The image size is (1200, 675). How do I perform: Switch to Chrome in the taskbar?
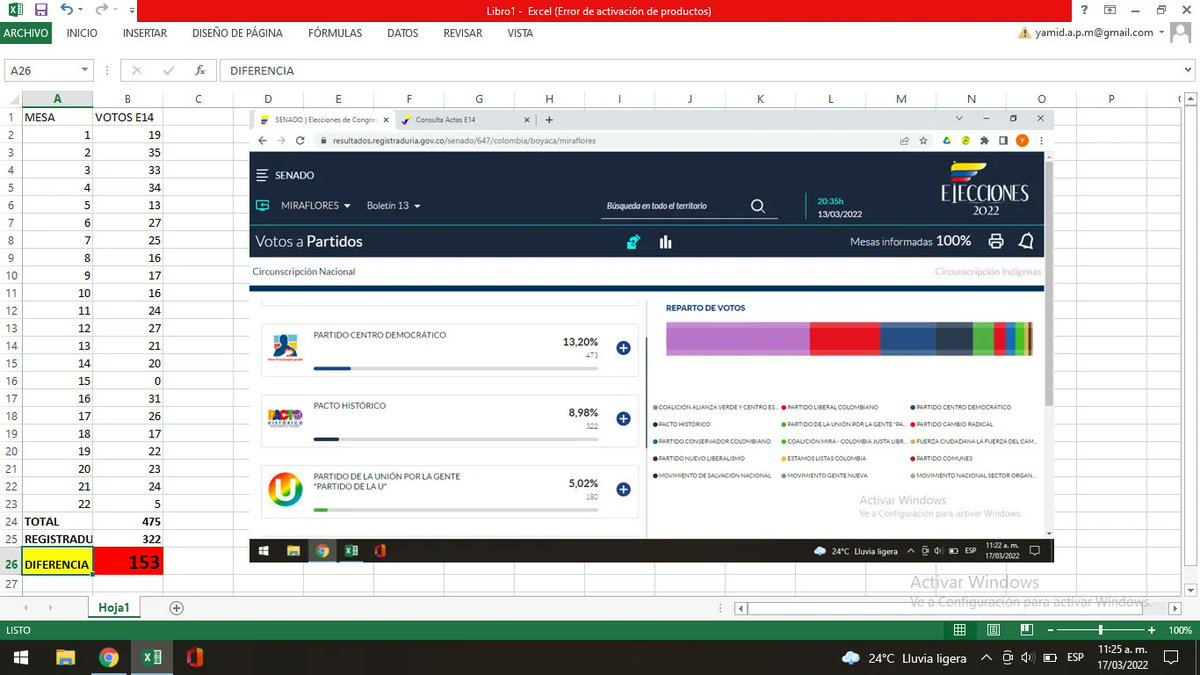coord(108,657)
